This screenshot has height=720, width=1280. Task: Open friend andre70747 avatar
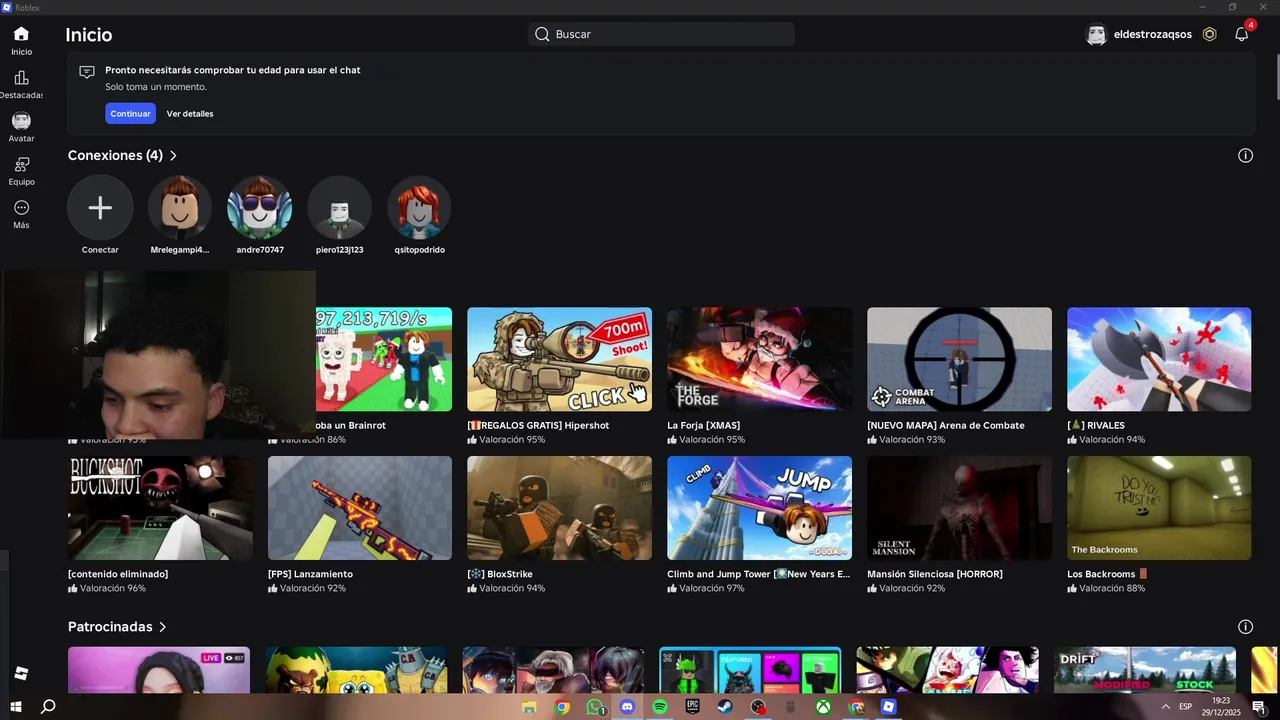click(x=260, y=208)
